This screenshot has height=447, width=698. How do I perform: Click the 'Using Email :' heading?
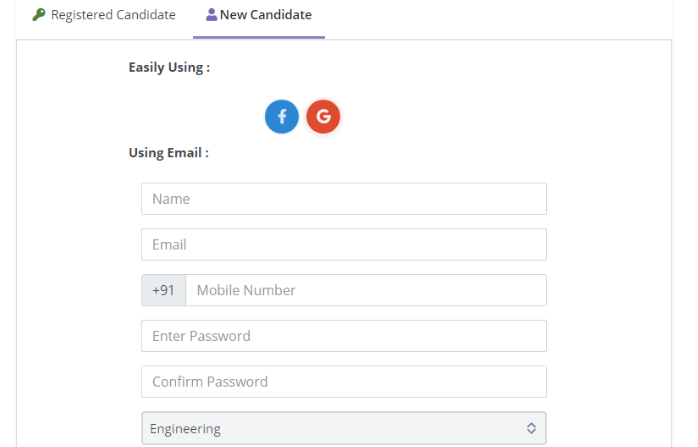point(168,153)
